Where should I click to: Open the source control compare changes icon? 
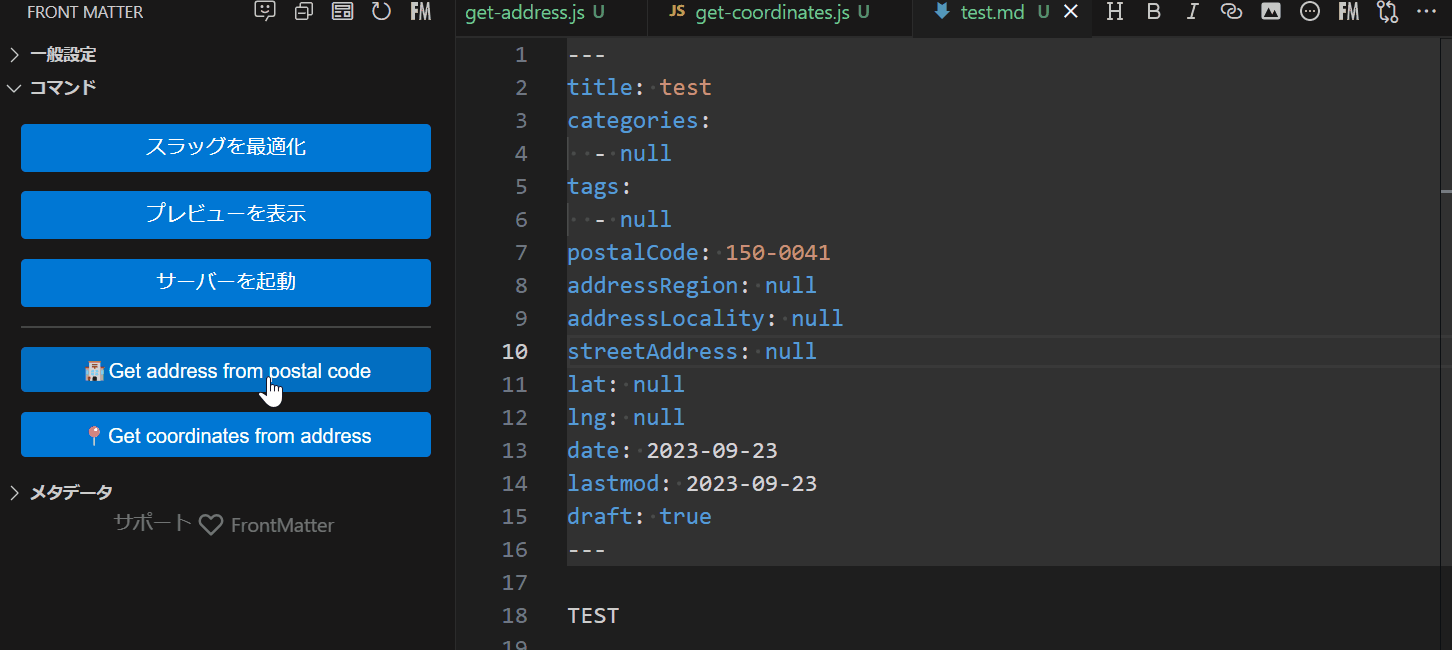pos(1387,12)
